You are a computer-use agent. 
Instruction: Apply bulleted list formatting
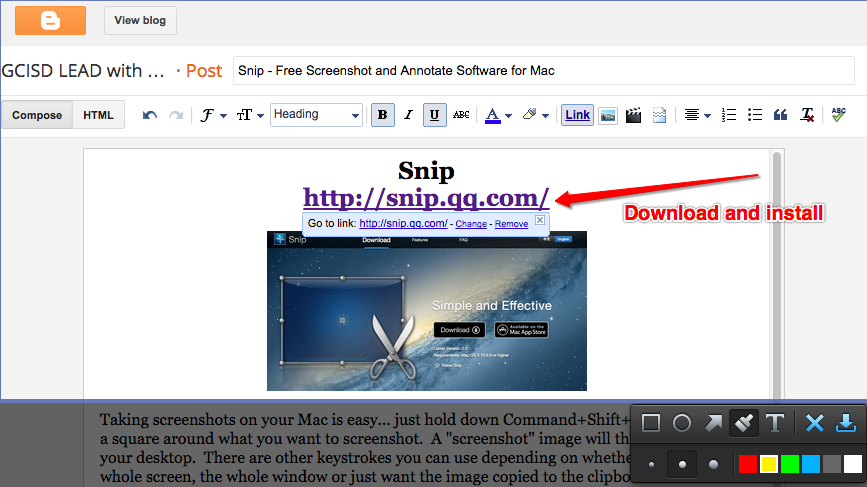pyautogui.click(x=755, y=115)
